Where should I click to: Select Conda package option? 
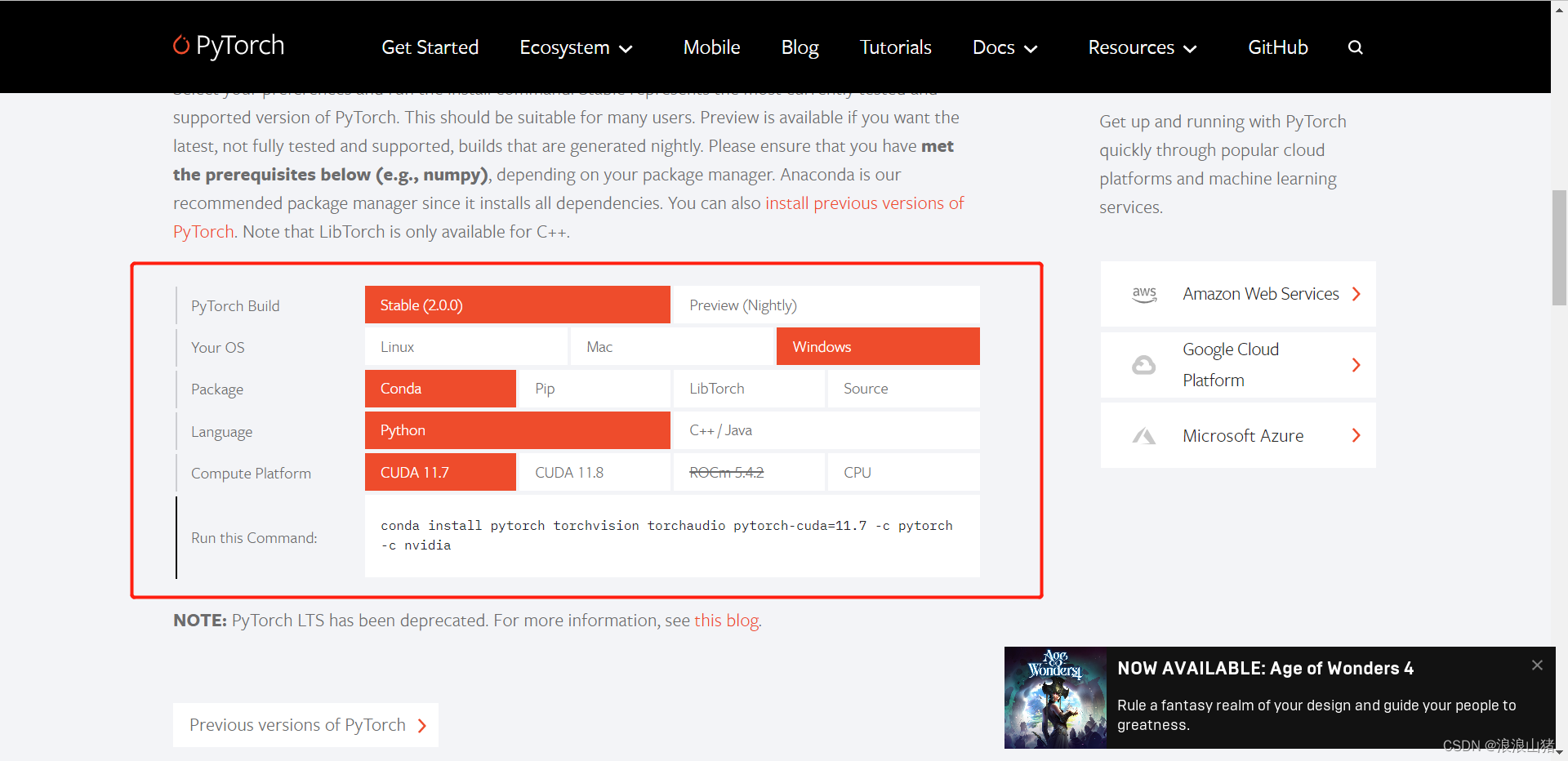point(440,389)
